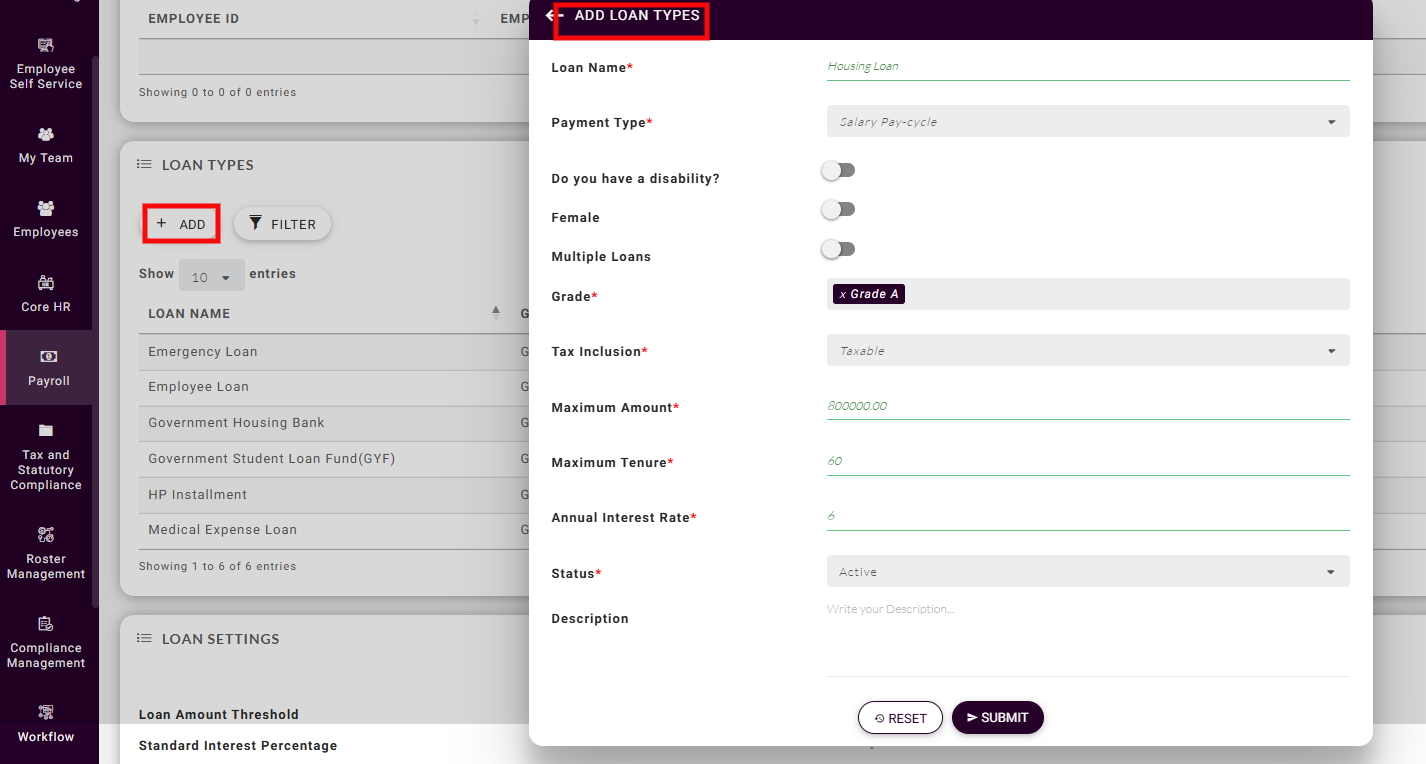The image size is (1426, 764).
Task: Select the My Team sidebar icon
Action: pyautogui.click(x=46, y=134)
